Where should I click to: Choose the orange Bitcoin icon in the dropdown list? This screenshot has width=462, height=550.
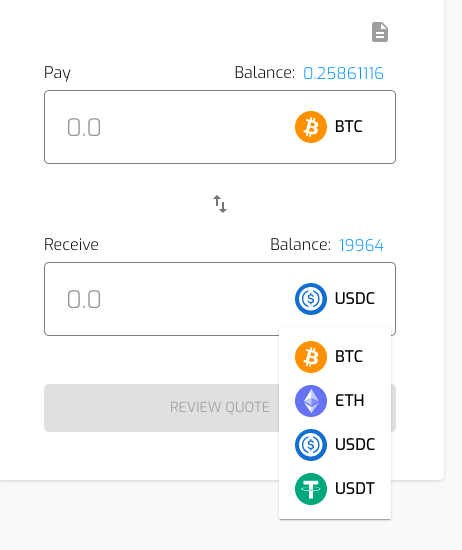[311, 357]
